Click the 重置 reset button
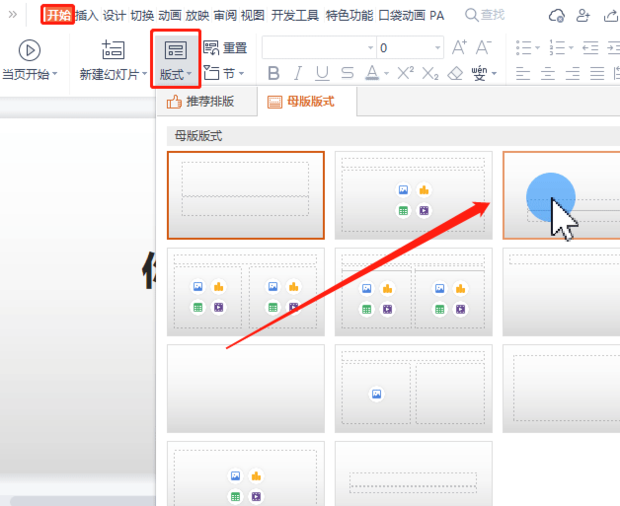Image resolution: width=620 pixels, height=506 pixels. click(226, 48)
